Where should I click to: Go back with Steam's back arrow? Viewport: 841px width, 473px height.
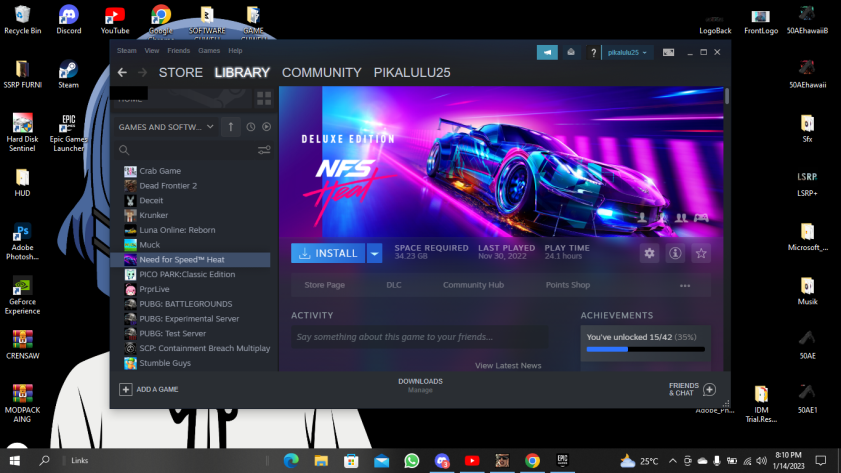point(122,72)
